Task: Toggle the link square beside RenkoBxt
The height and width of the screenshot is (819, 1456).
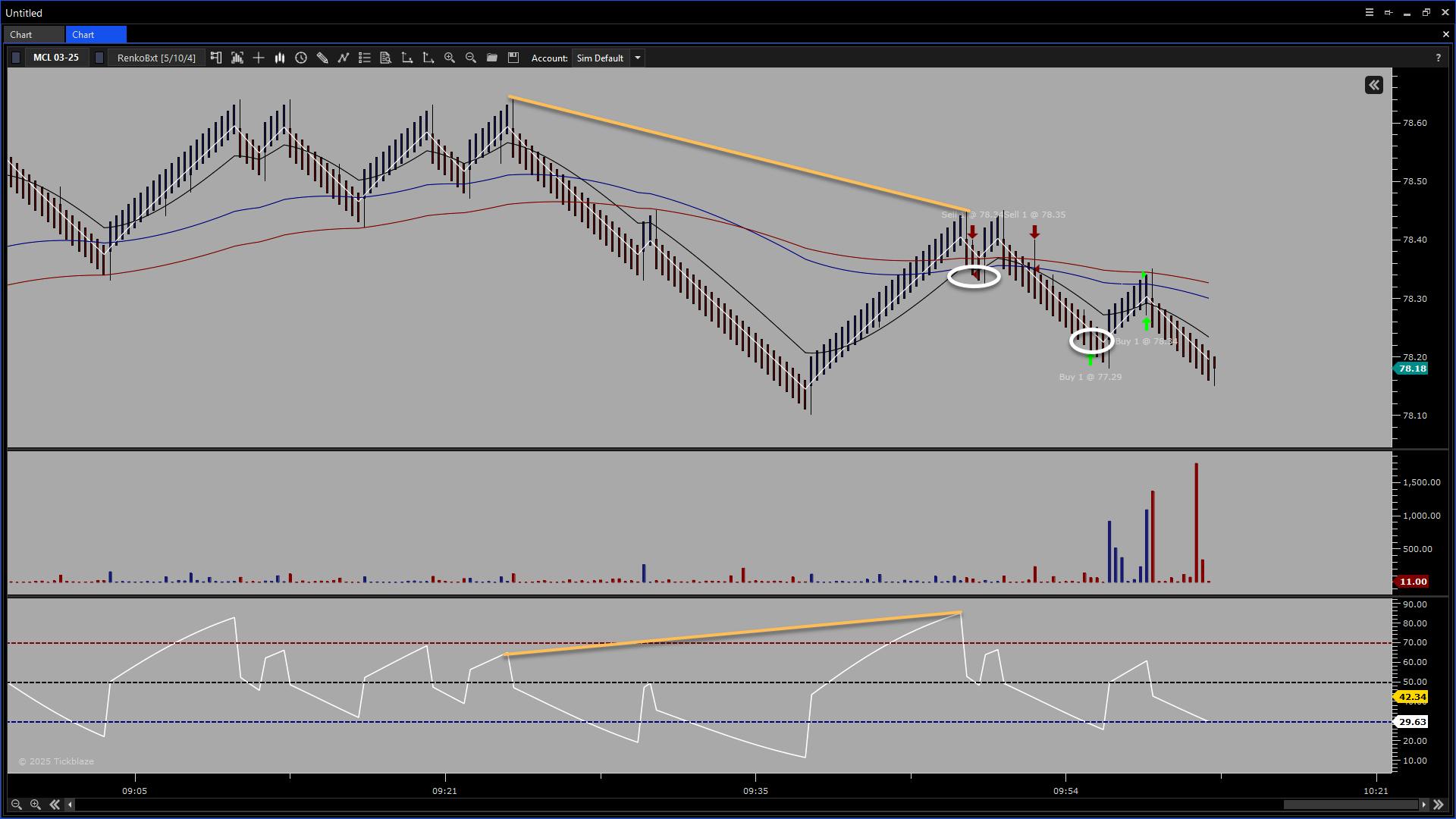Action: (x=99, y=58)
